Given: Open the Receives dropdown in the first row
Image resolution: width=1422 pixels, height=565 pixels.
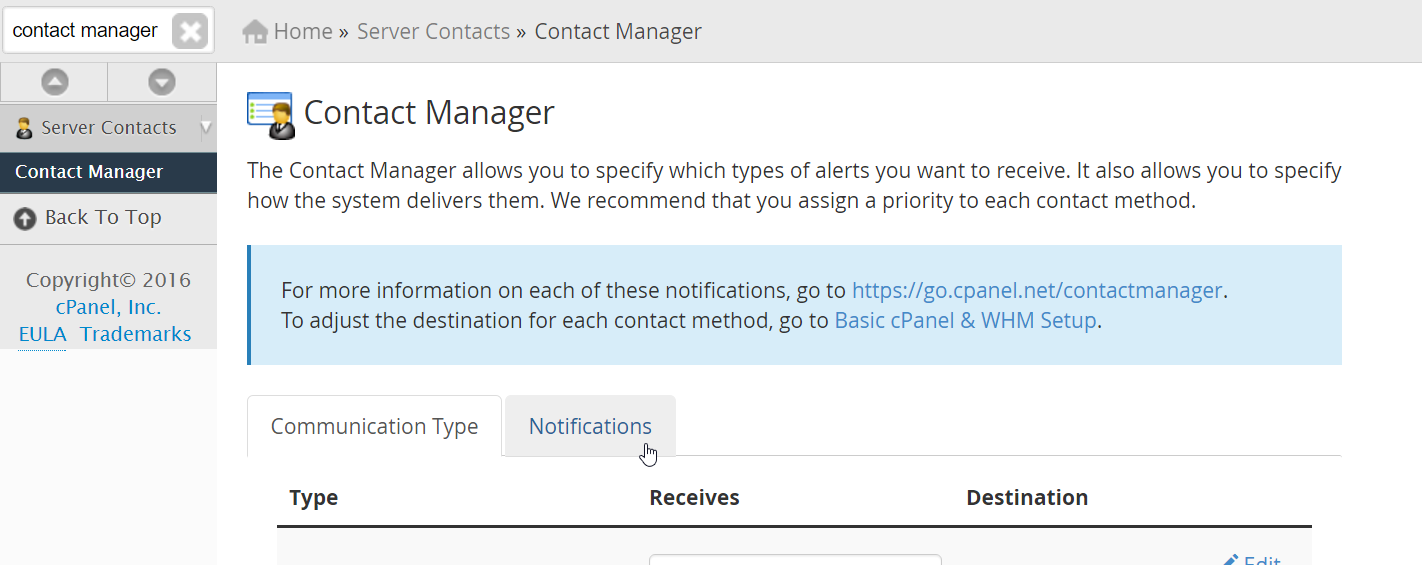Looking at the screenshot, I should (x=795, y=560).
